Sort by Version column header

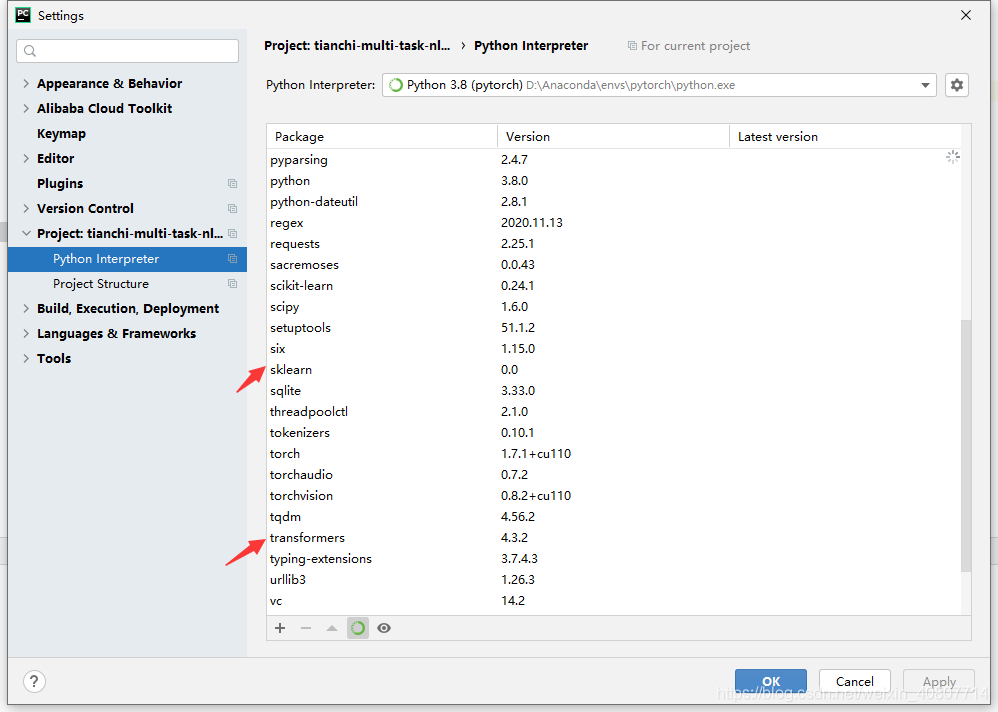(x=613, y=136)
